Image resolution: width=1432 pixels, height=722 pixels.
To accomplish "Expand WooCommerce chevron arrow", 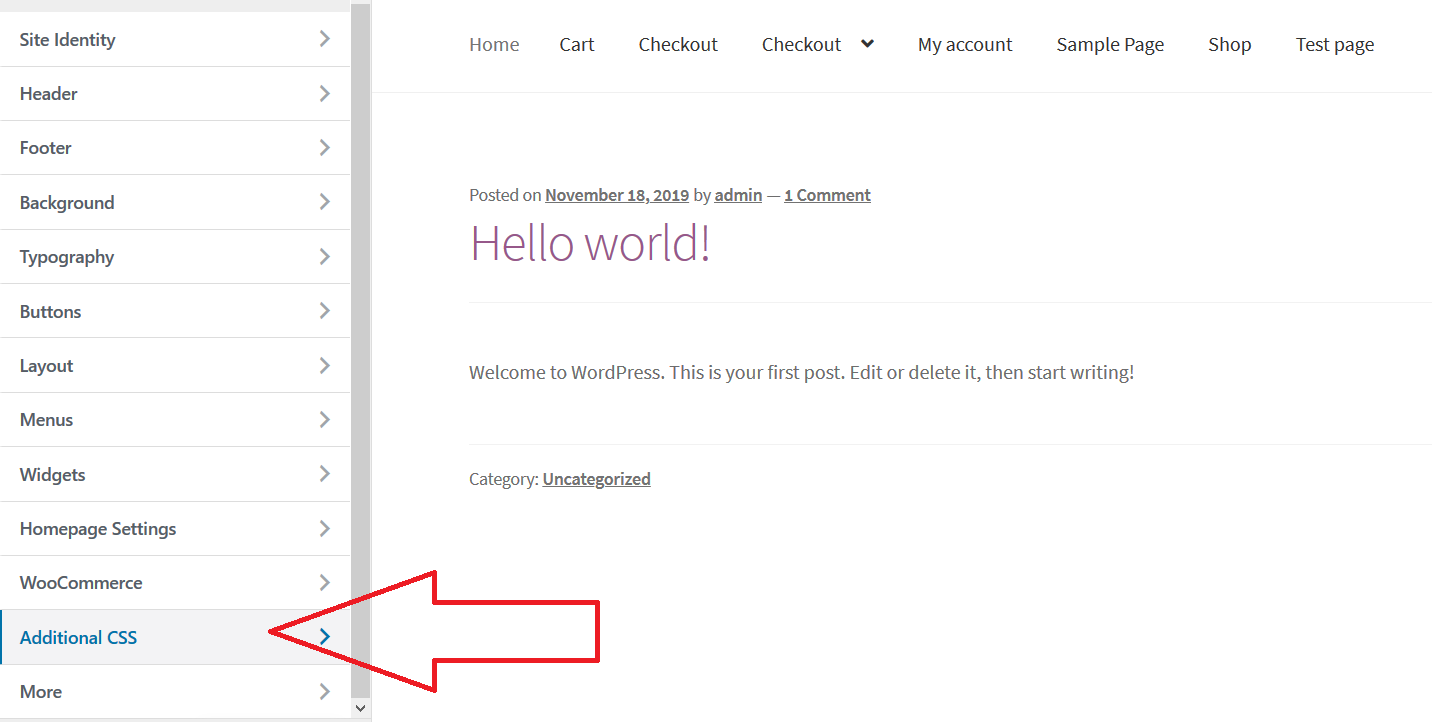I will (324, 582).
